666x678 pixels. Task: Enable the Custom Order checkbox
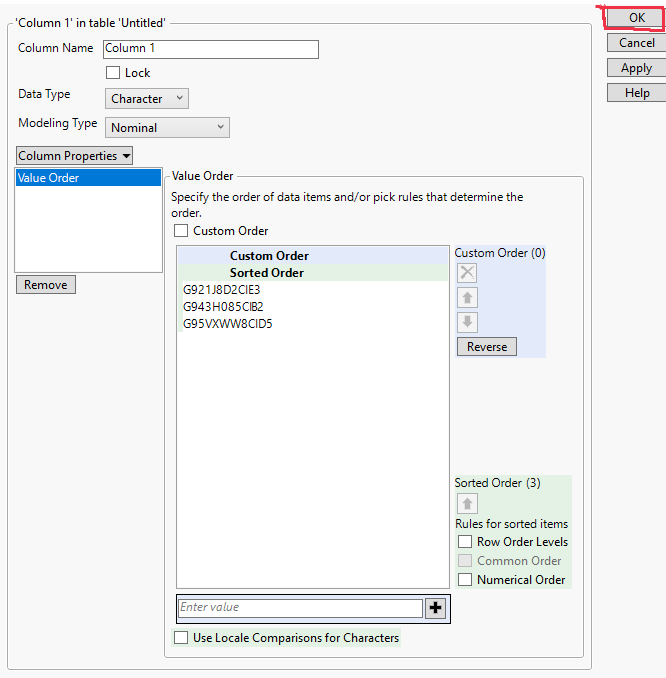coord(181,230)
